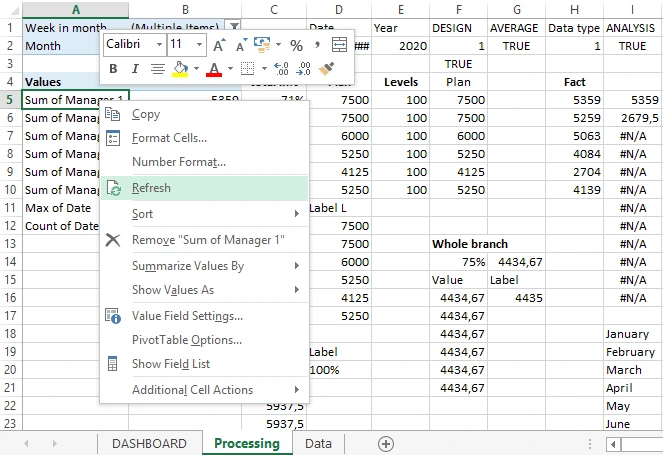The image size is (663, 455).
Task: Toggle Bold in the mini toolbar
Action: click(x=113, y=69)
